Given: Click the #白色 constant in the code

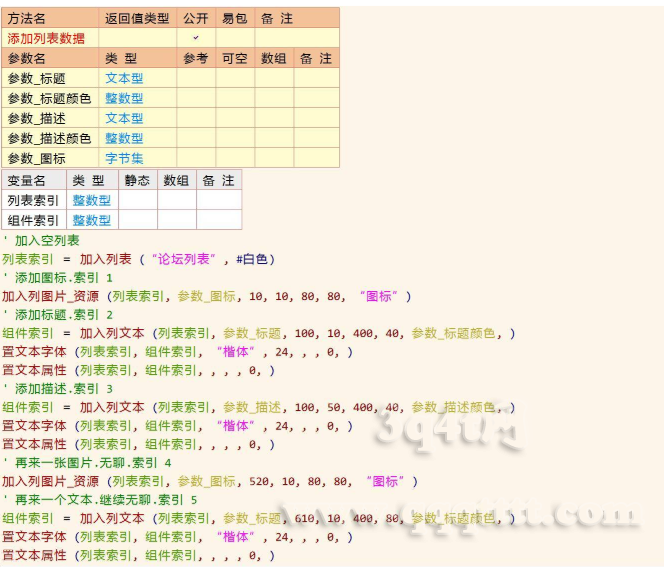Looking at the screenshot, I should pos(252,259).
